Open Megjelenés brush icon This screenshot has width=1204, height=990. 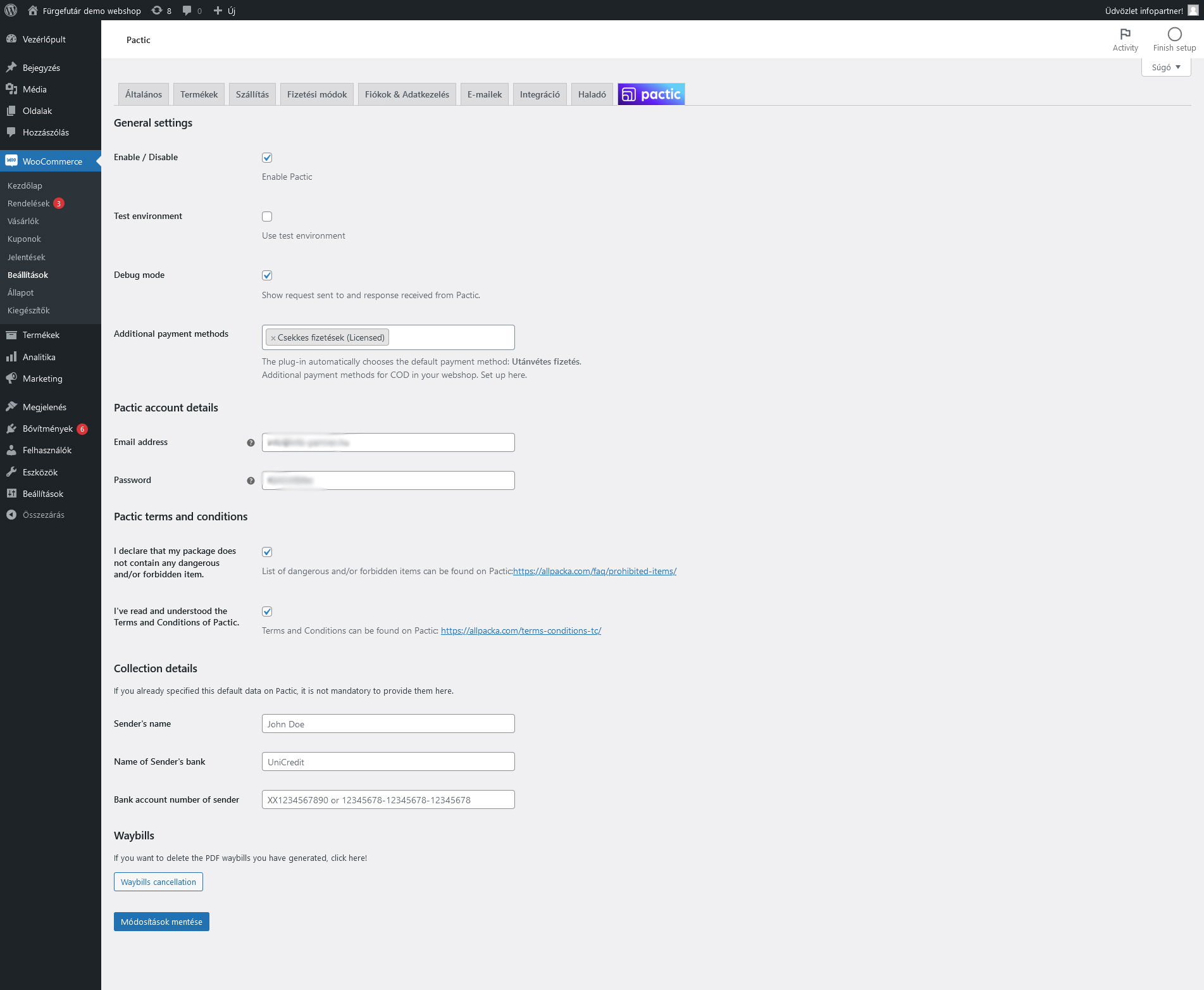click(x=11, y=406)
